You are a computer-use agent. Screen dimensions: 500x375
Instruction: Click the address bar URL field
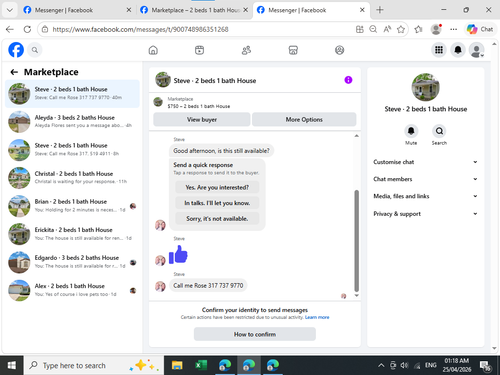pos(200,29)
